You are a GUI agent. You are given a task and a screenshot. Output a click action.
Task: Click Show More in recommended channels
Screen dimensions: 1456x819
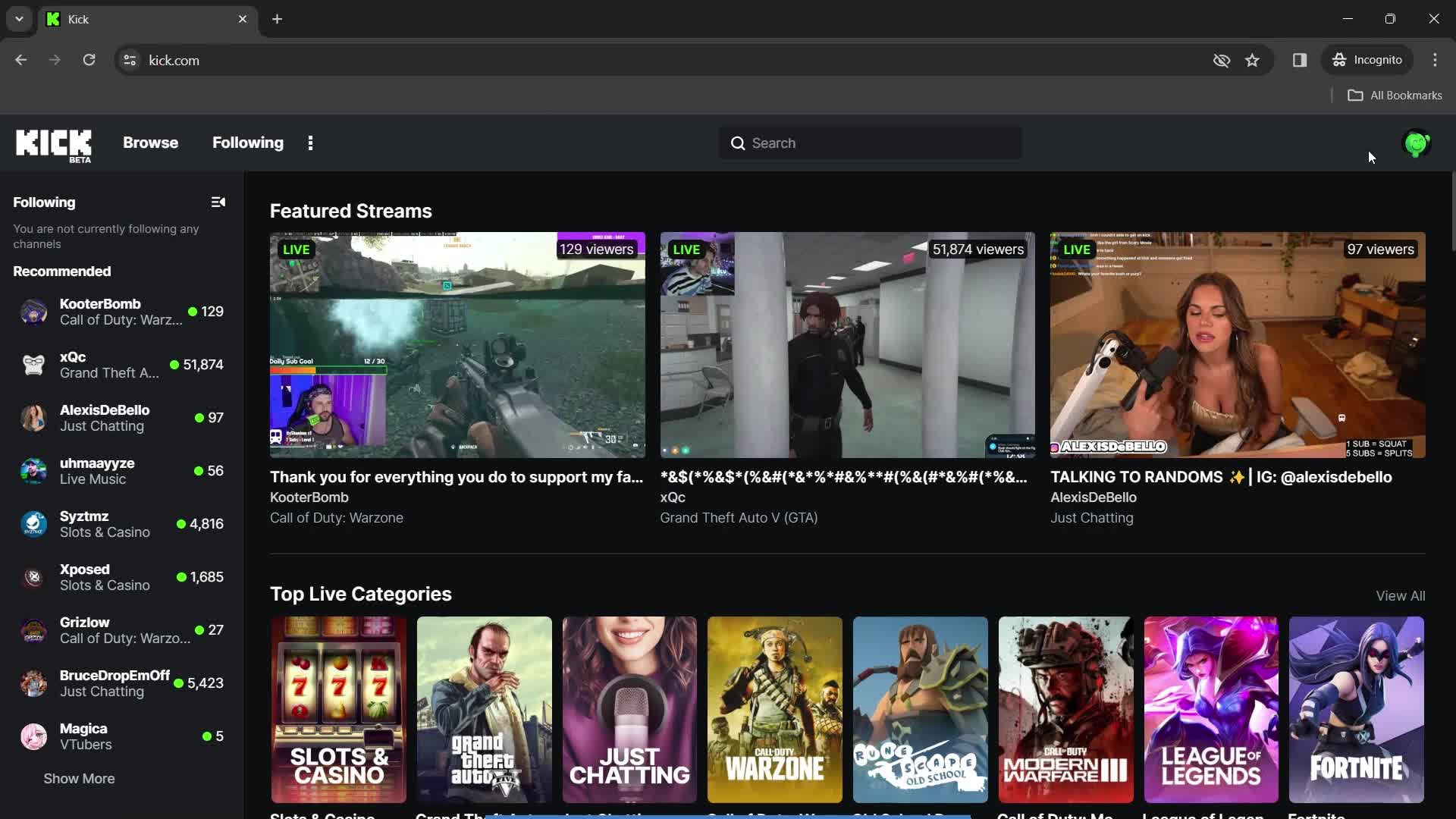(79, 778)
